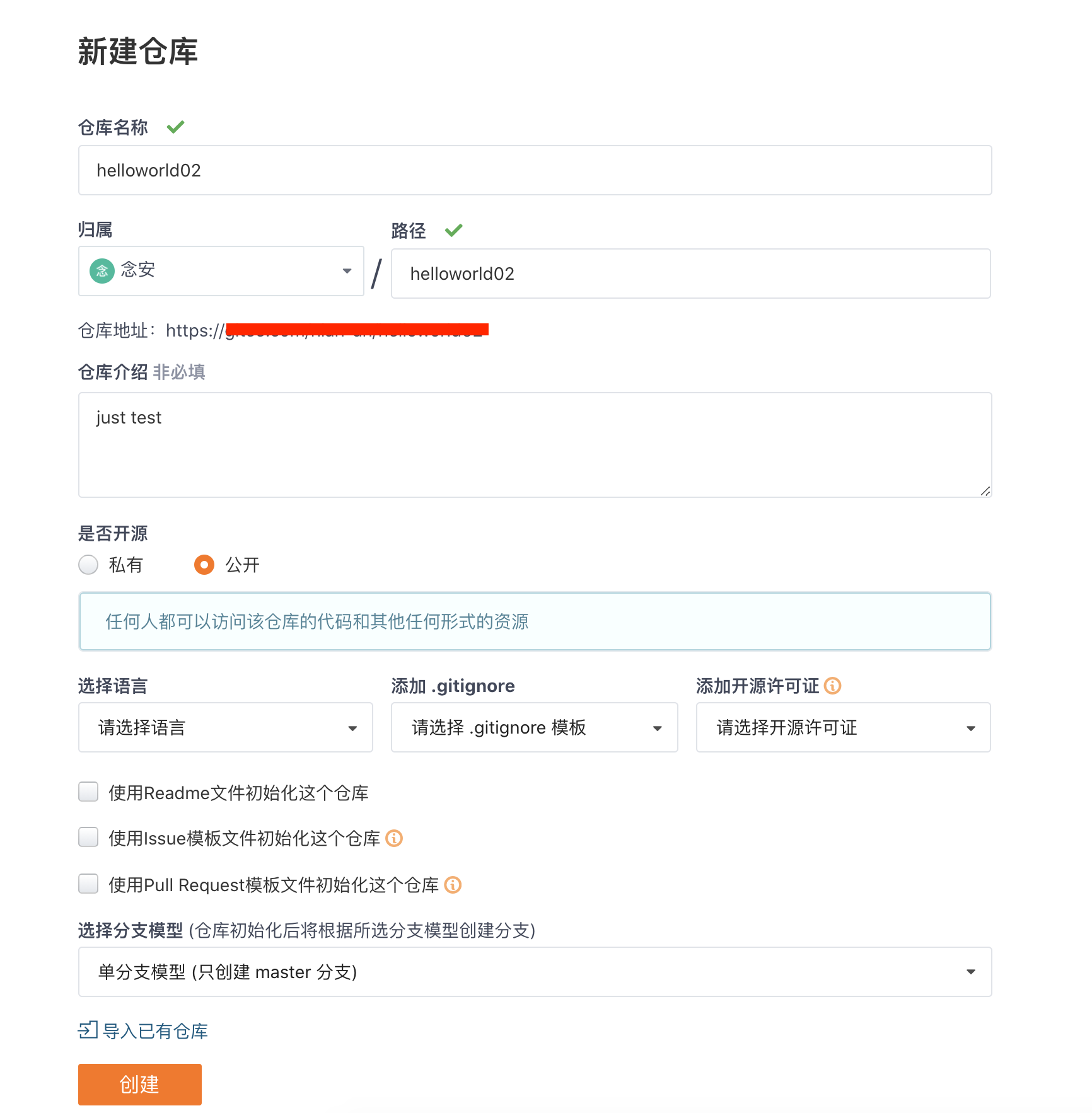Viewport: 1092px width, 1113px height.
Task: Check 使用Issue模板文件初始化 checkbox
Action: tap(88, 838)
